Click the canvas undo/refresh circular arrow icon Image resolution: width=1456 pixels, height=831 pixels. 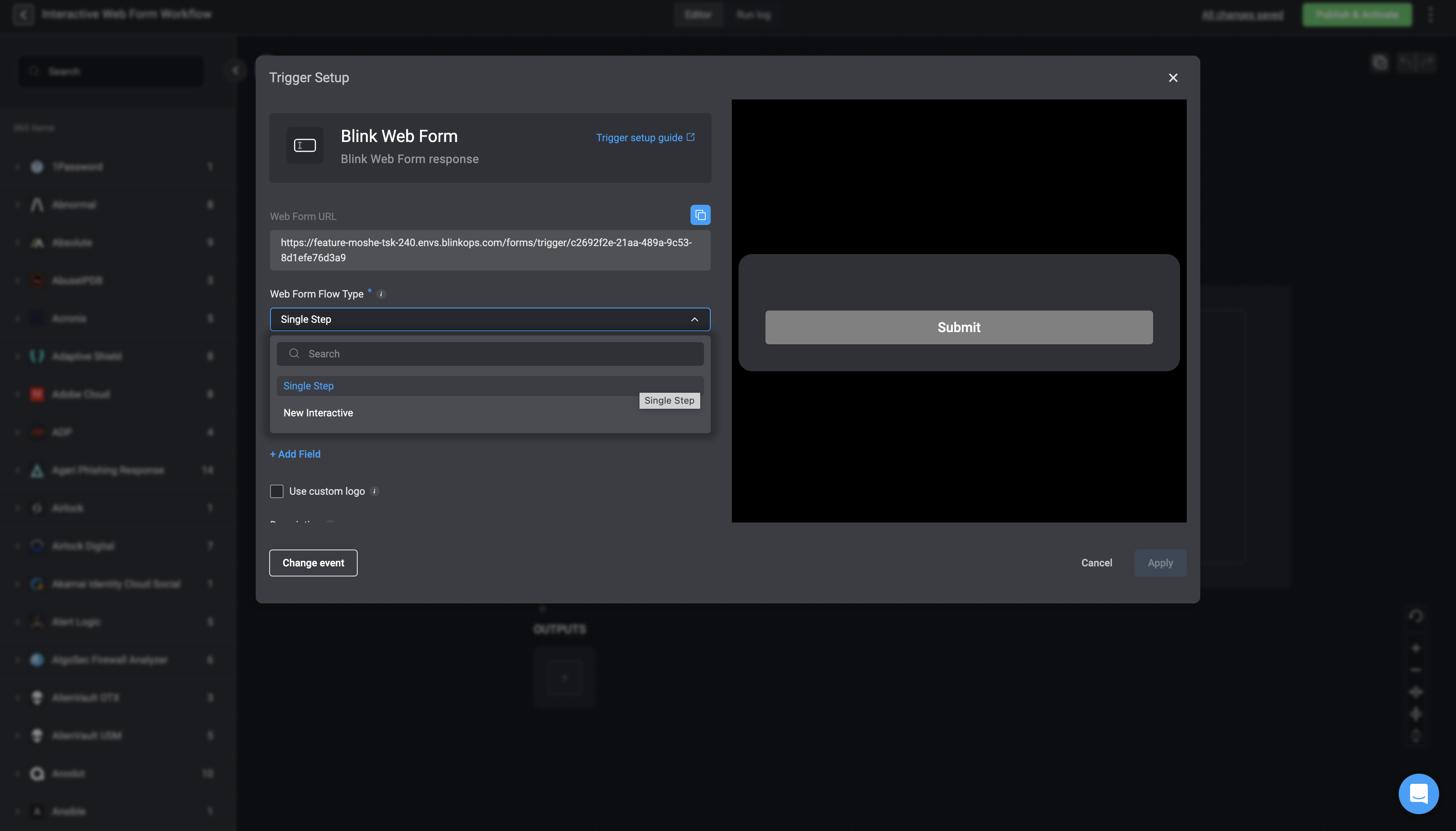pyautogui.click(x=1416, y=617)
